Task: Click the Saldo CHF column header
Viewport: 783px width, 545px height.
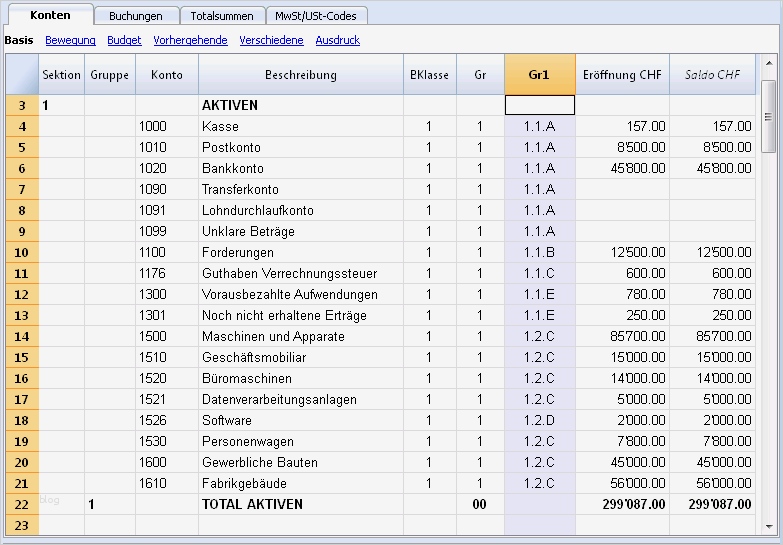Action: pyautogui.click(x=712, y=75)
